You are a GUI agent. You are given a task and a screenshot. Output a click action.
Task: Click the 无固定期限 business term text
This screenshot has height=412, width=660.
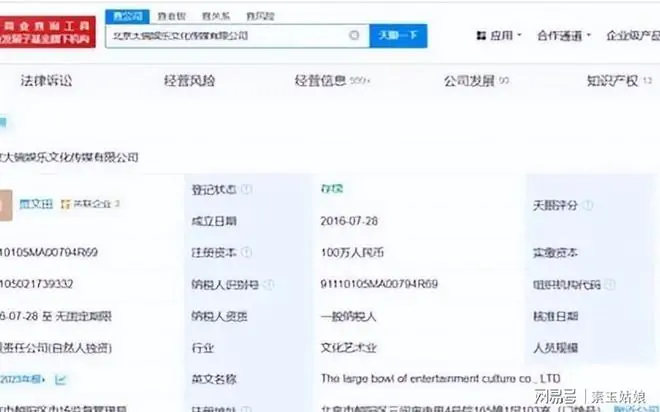tap(83, 316)
